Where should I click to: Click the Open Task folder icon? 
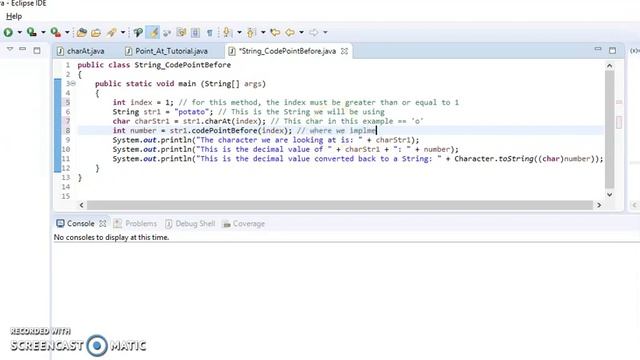point(96,32)
